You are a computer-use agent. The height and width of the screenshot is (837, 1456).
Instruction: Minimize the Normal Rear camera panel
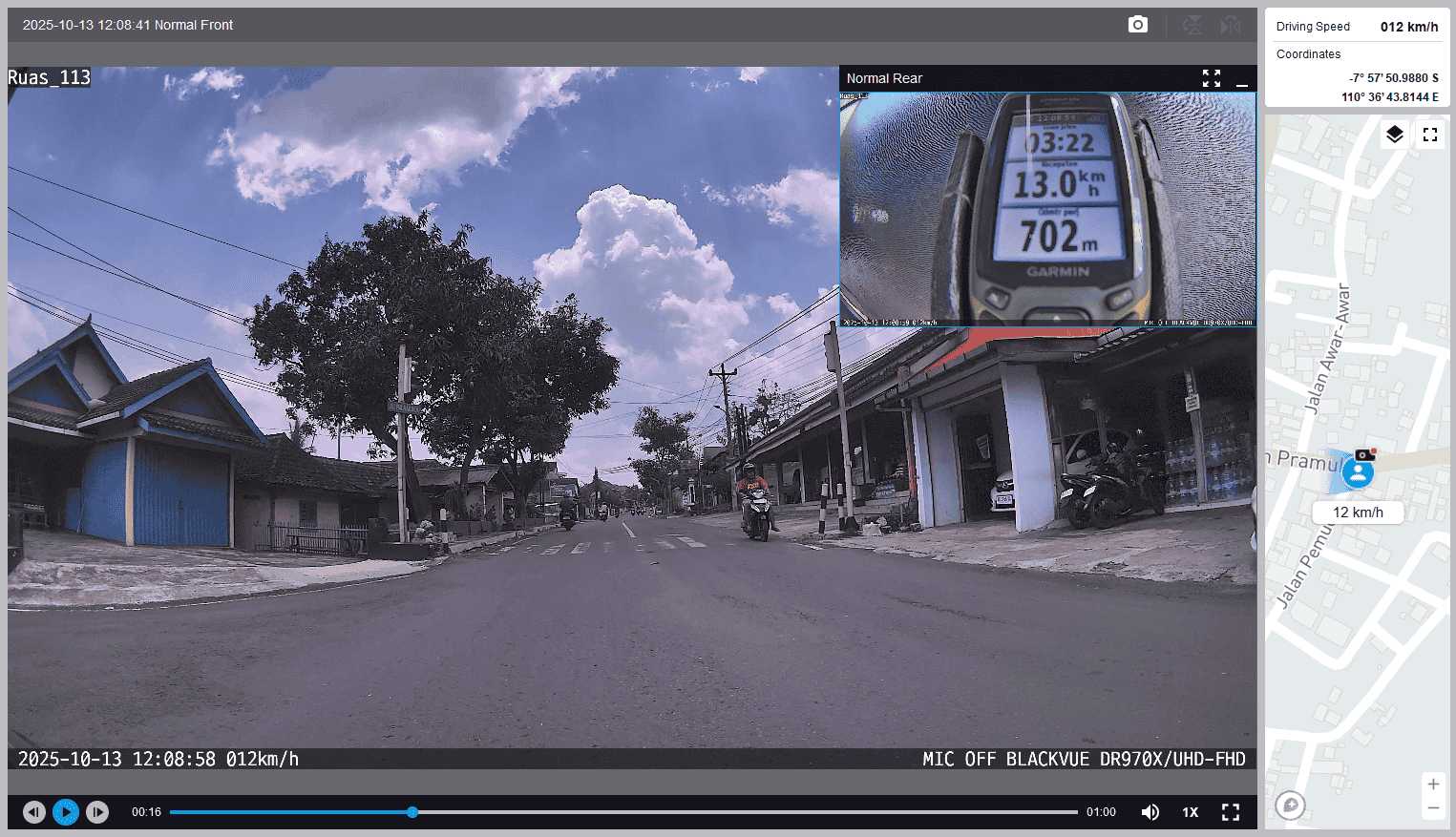(x=1242, y=79)
